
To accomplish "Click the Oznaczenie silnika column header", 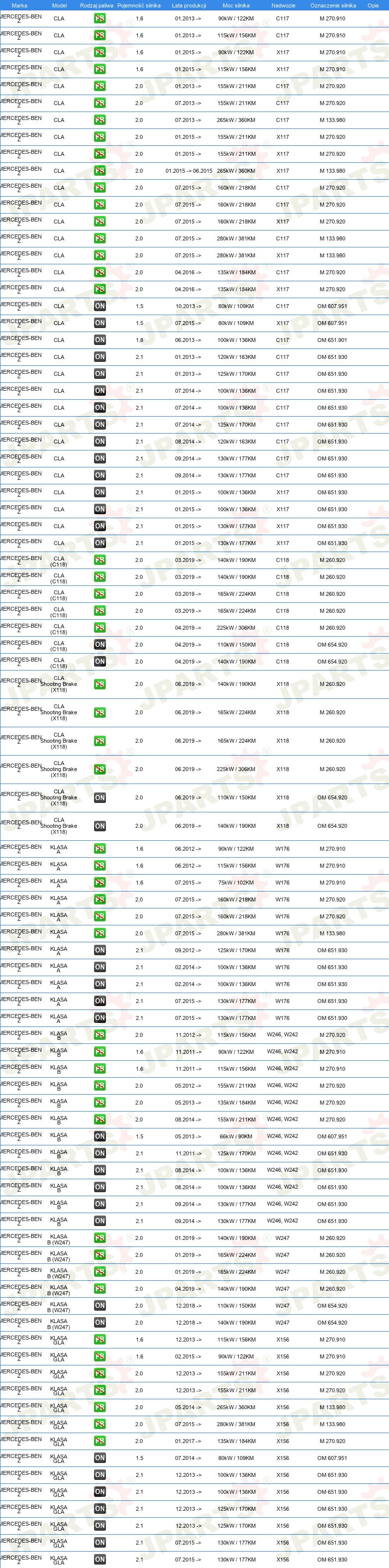I will pyautogui.click(x=333, y=5).
